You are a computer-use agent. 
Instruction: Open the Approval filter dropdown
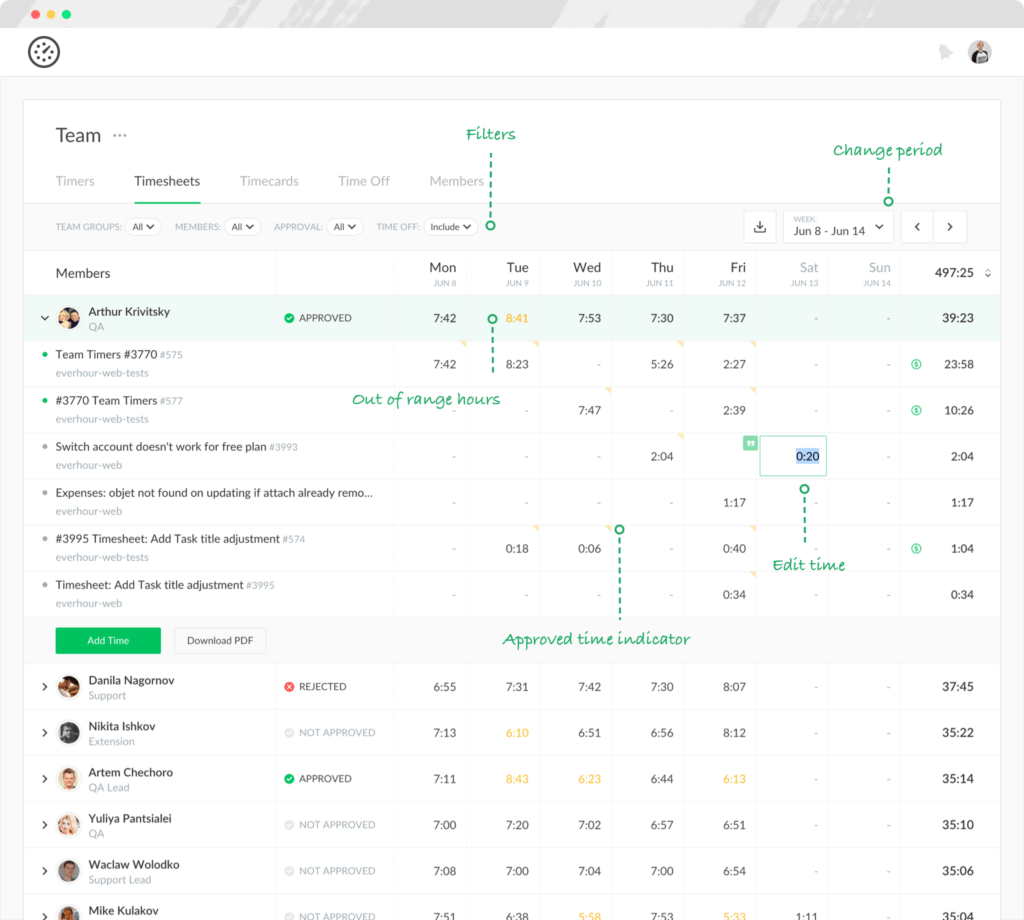pyautogui.click(x=345, y=226)
